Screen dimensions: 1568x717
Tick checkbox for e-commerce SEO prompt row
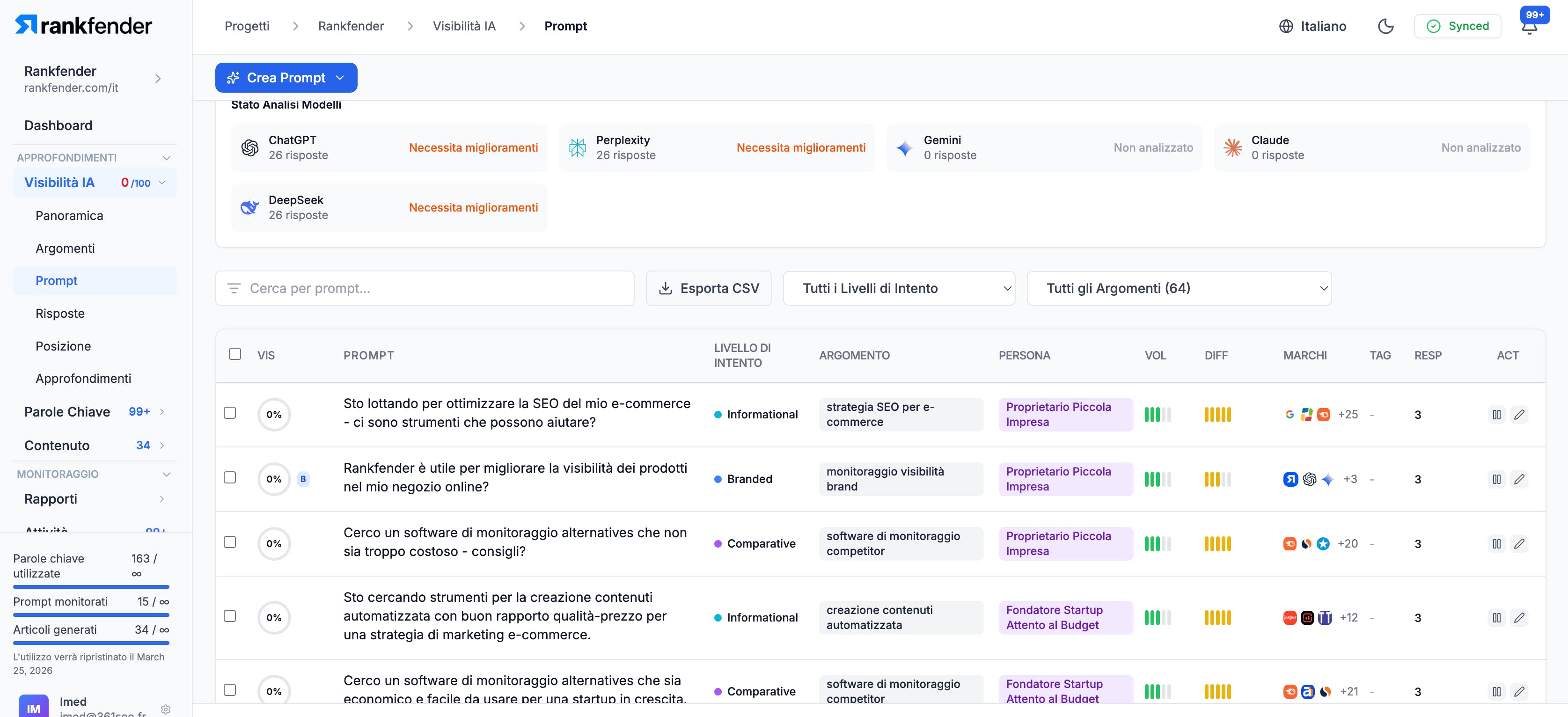[x=230, y=413]
